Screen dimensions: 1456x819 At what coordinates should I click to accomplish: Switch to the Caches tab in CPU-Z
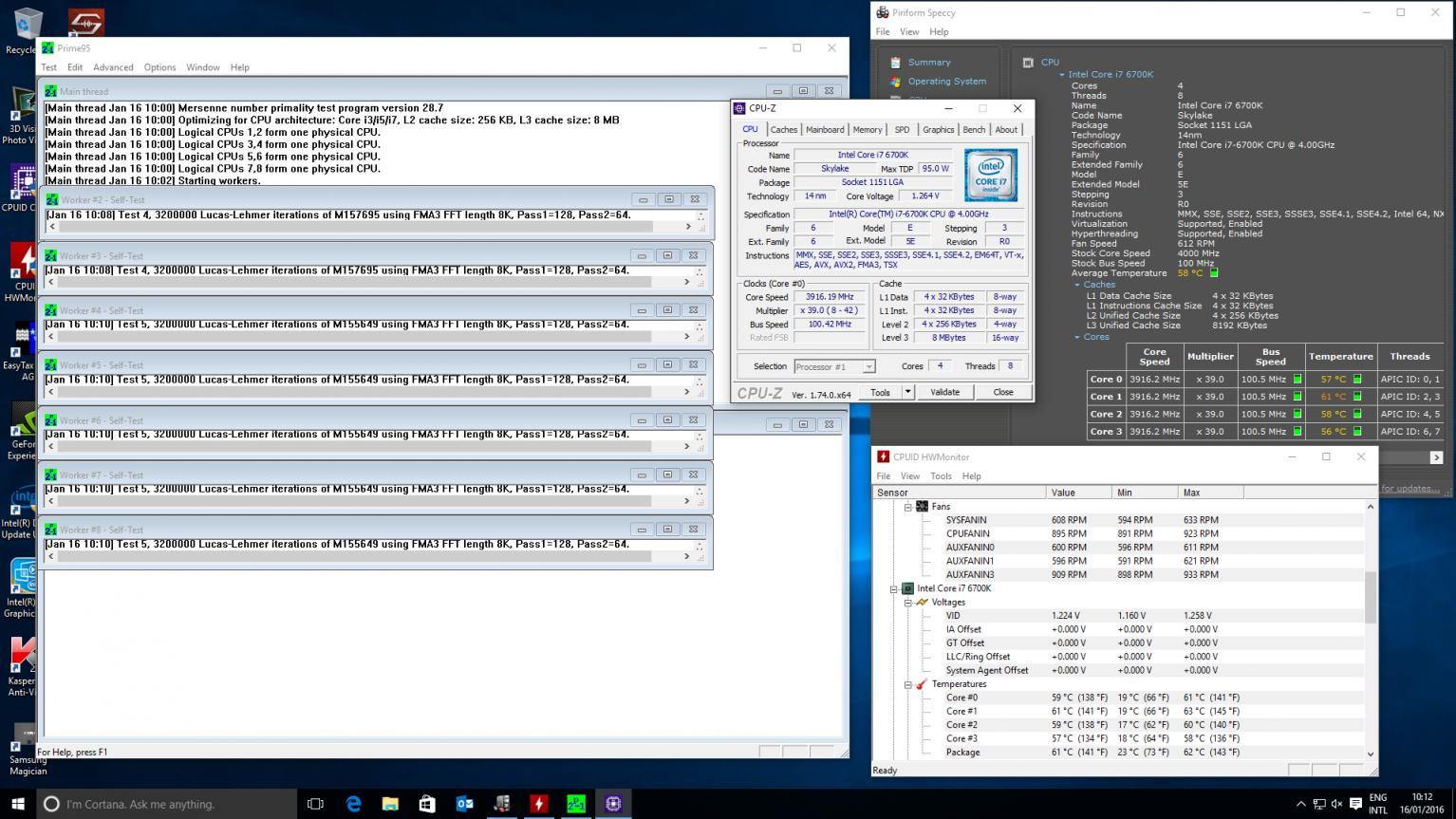tap(784, 130)
